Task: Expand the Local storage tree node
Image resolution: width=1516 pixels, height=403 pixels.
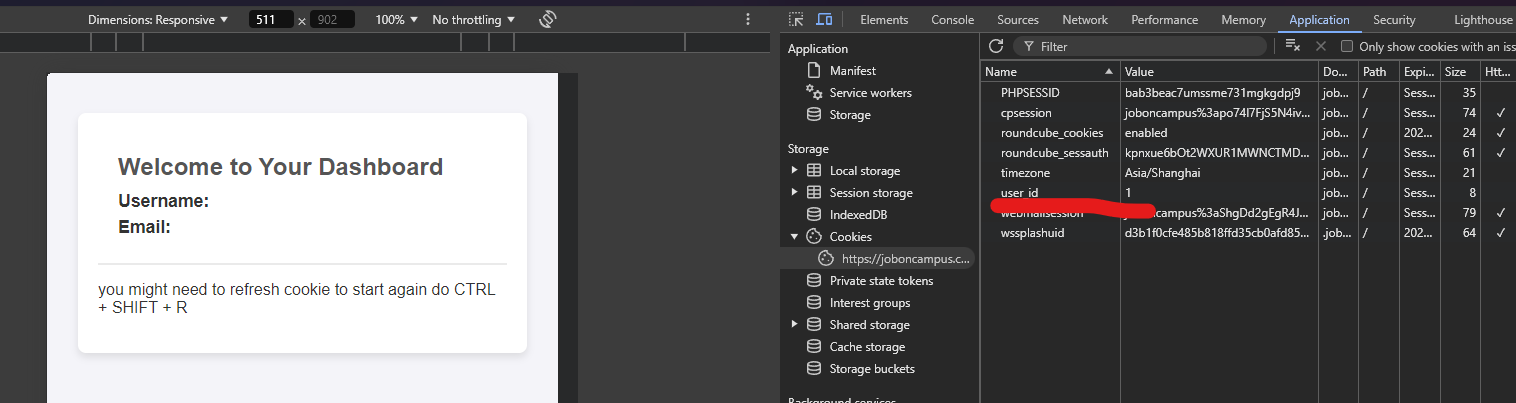Action: coord(795,171)
